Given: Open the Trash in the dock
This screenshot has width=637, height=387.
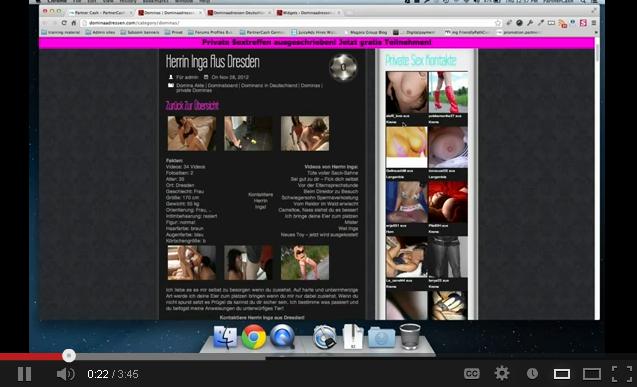Looking at the screenshot, I should click(x=410, y=336).
